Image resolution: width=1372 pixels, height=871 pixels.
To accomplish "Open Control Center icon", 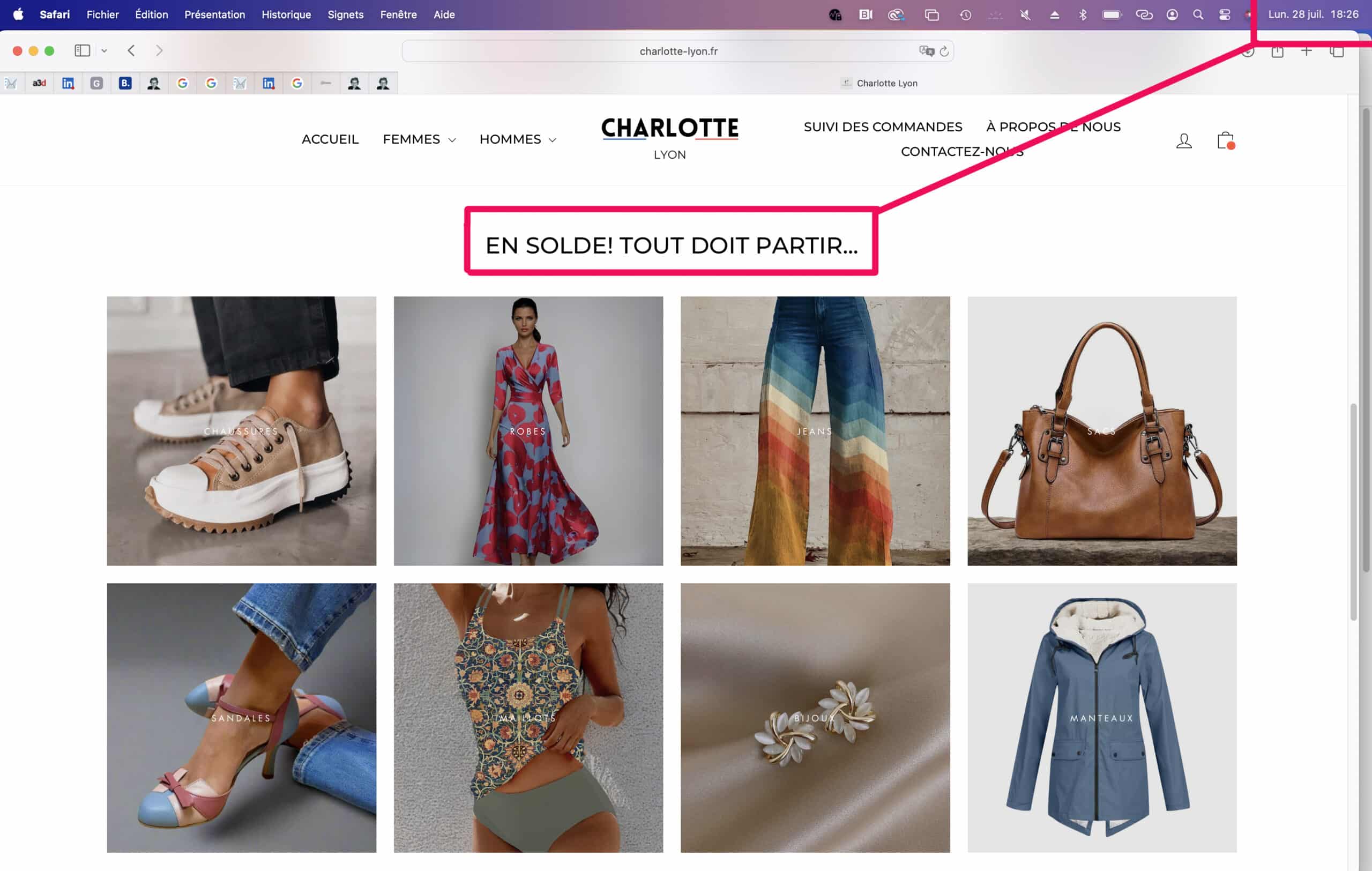I will pos(1225,15).
